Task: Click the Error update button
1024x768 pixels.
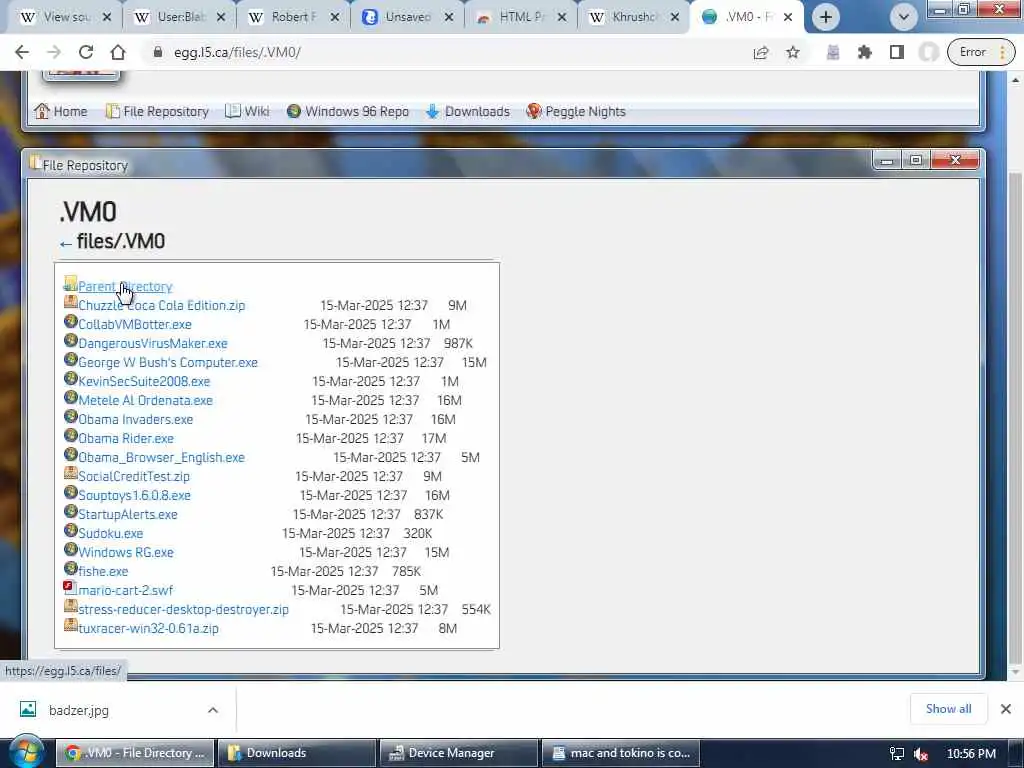Action: [981, 52]
